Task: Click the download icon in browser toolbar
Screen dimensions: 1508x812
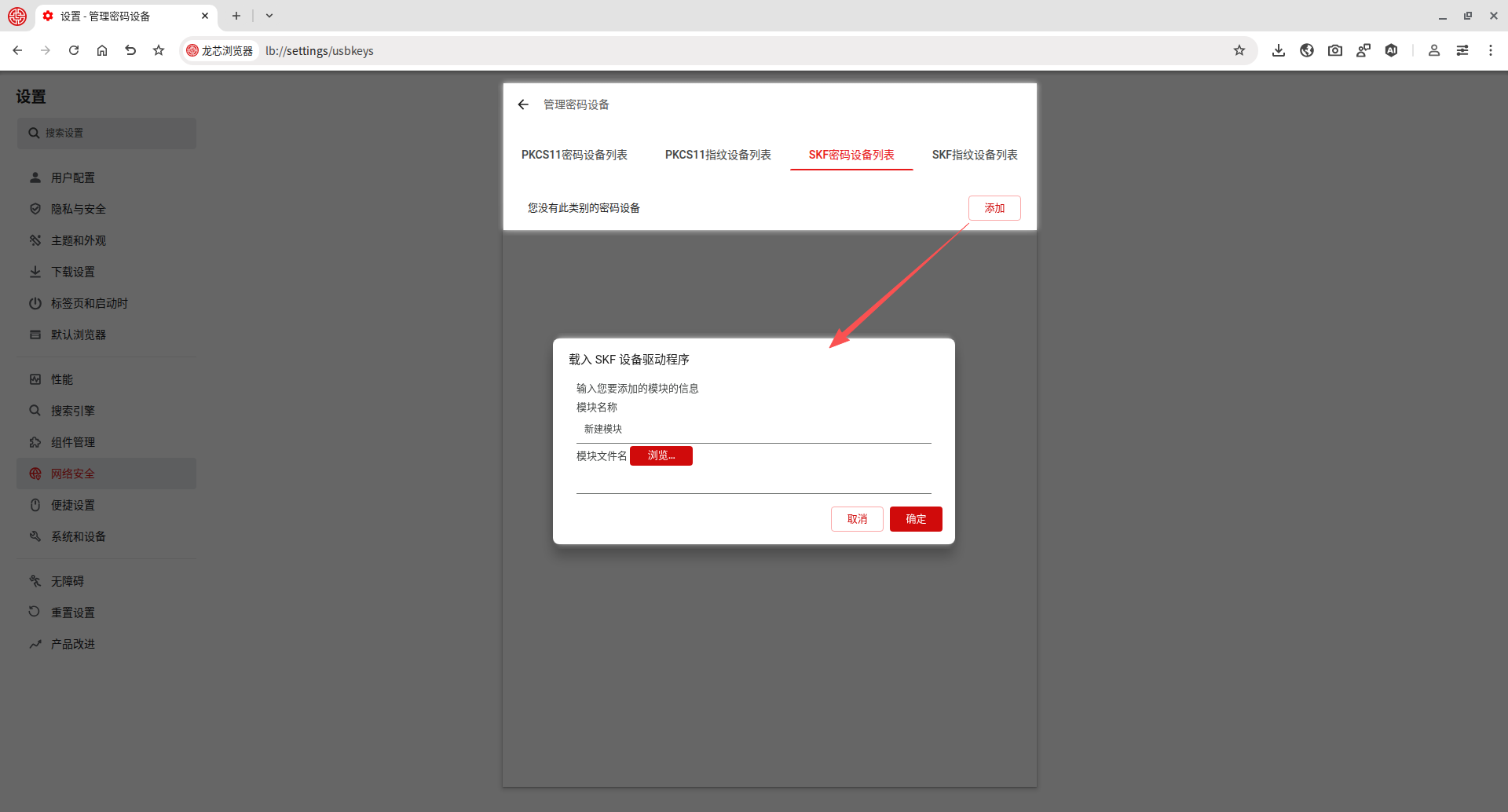Action: [x=1279, y=50]
